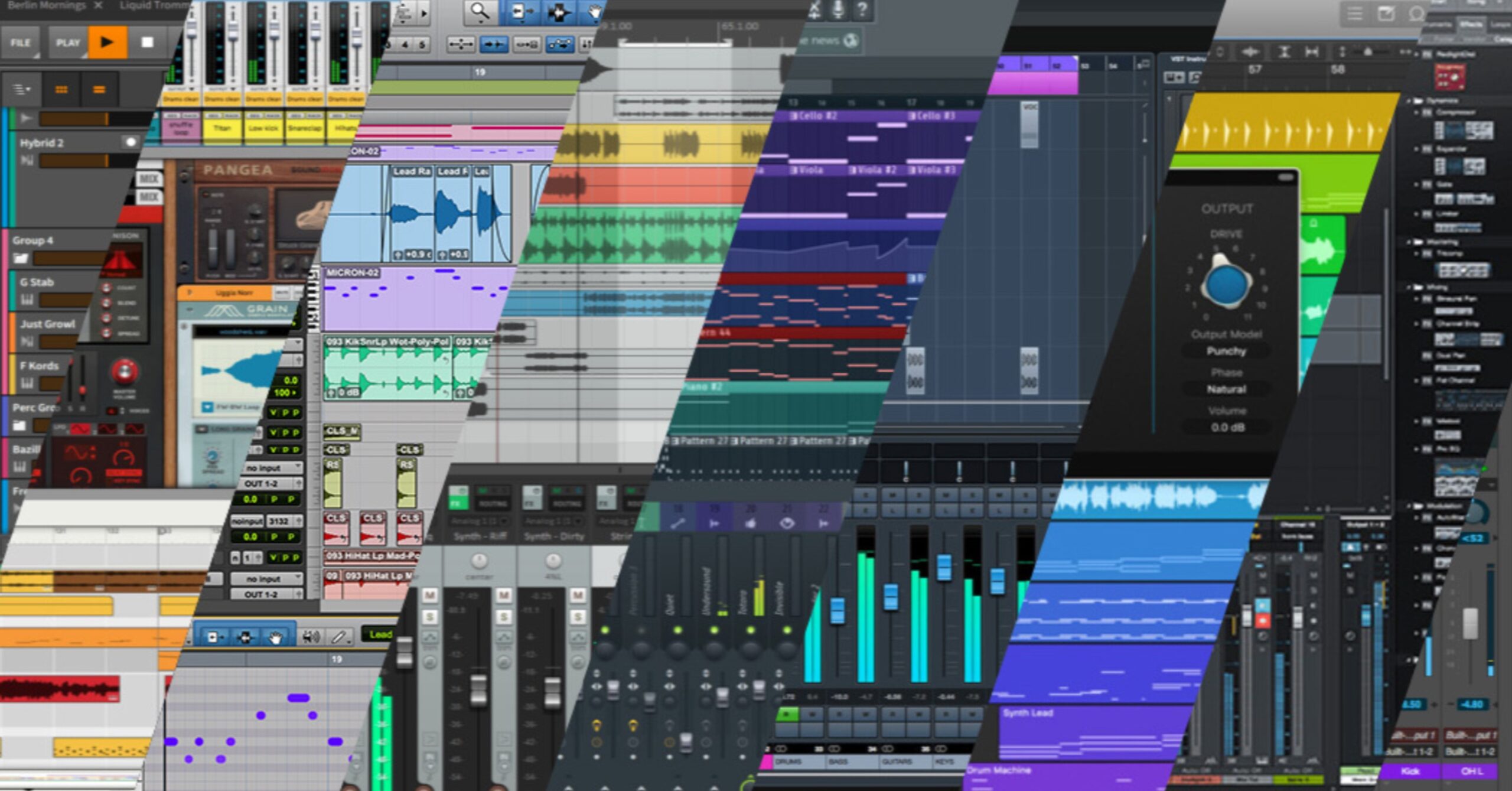The width and height of the screenshot is (1512, 791).
Task: Click the Synth - Riff pan knob
Action: click(479, 561)
